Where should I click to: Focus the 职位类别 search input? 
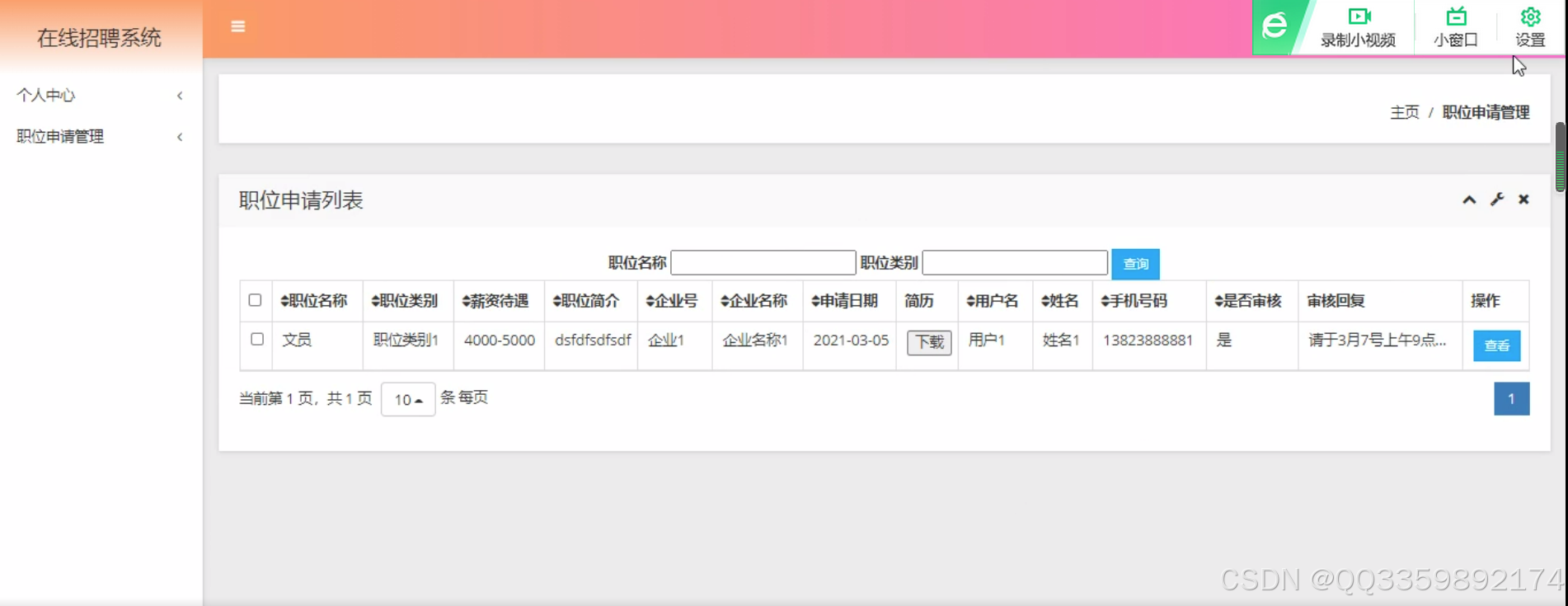click(1015, 263)
